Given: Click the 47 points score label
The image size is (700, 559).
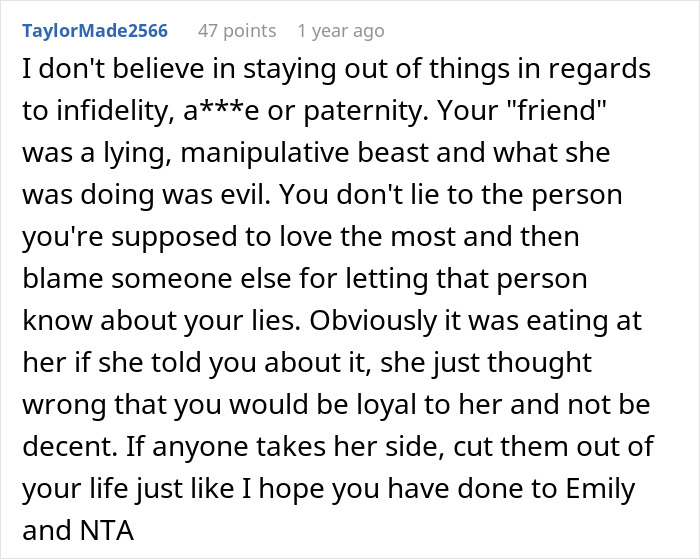Looking at the screenshot, I should point(237,31).
